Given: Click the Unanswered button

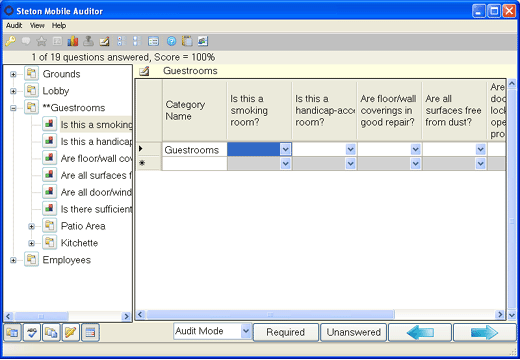Looking at the screenshot, I should pos(354,332).
